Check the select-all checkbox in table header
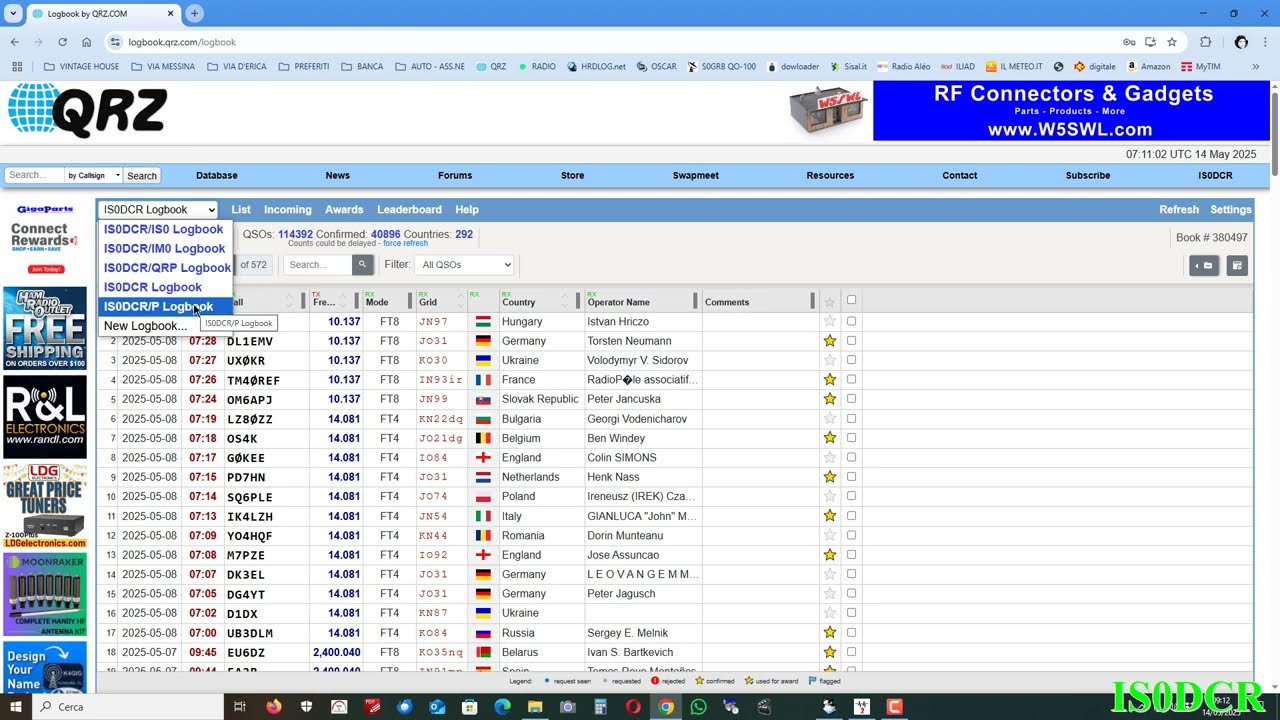The height and width of the screenshot is (720, 1280). tap(851, 300)
